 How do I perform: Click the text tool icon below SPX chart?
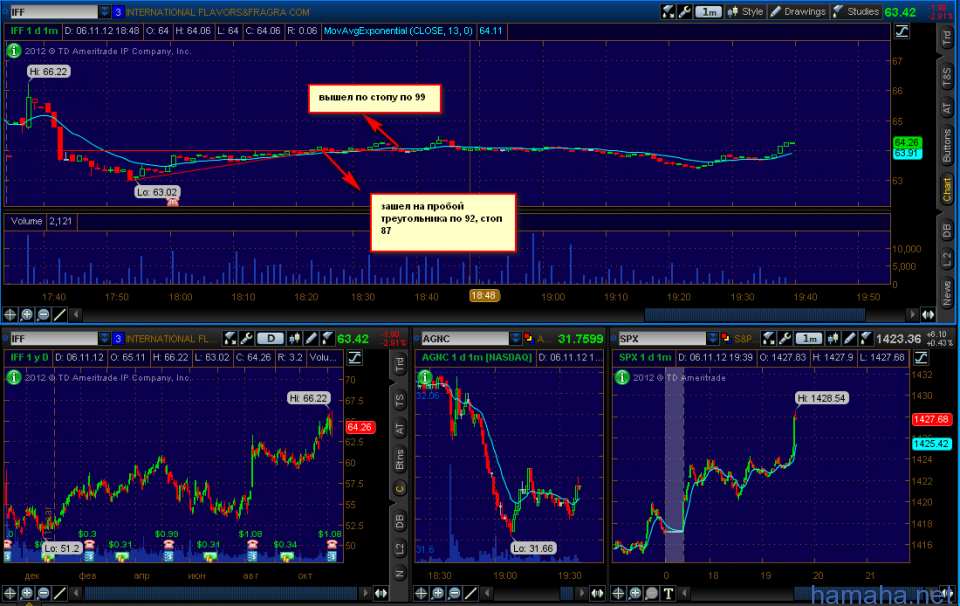[668, 593]
